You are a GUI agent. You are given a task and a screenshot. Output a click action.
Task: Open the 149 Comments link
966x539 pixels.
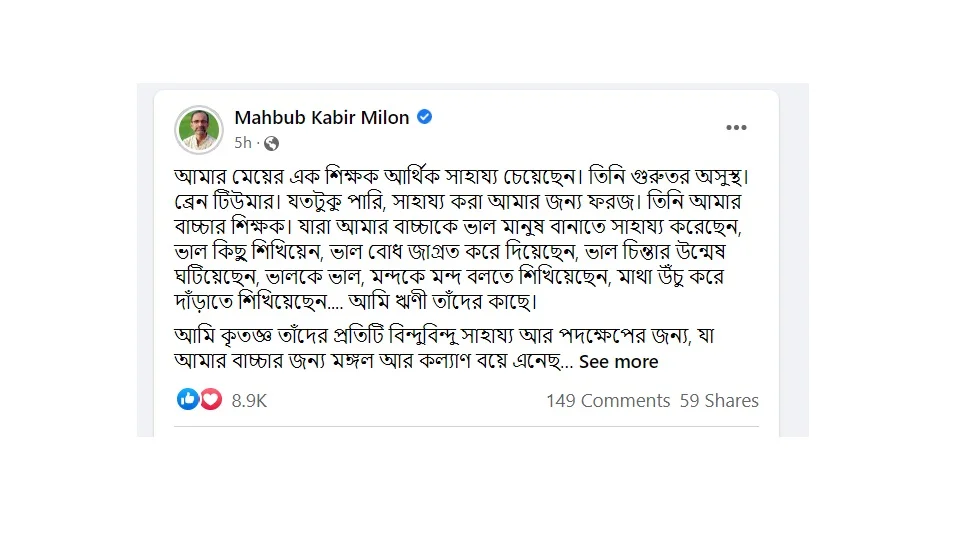(x=608, y=400)
